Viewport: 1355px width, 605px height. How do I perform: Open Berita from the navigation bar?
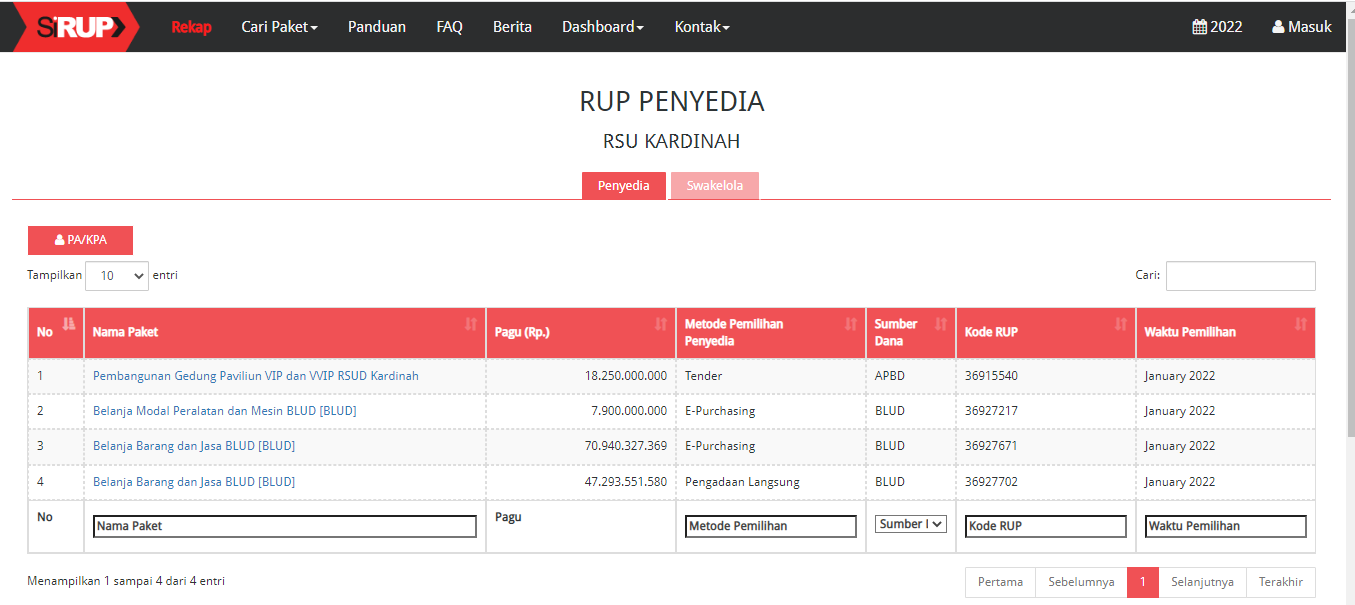(512, 27)
